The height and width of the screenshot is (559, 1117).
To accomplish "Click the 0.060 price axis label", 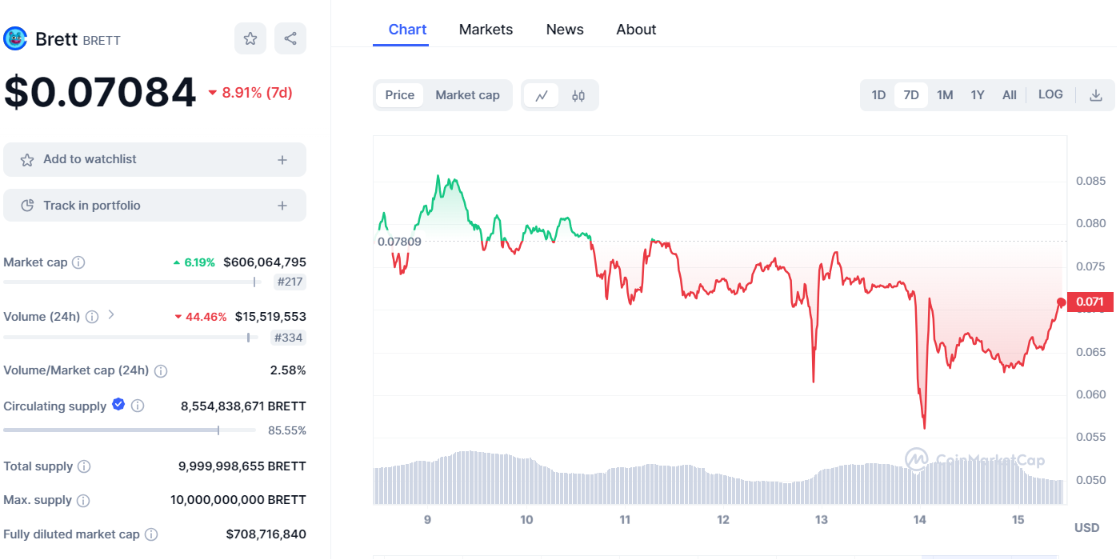I will 1091,395.
